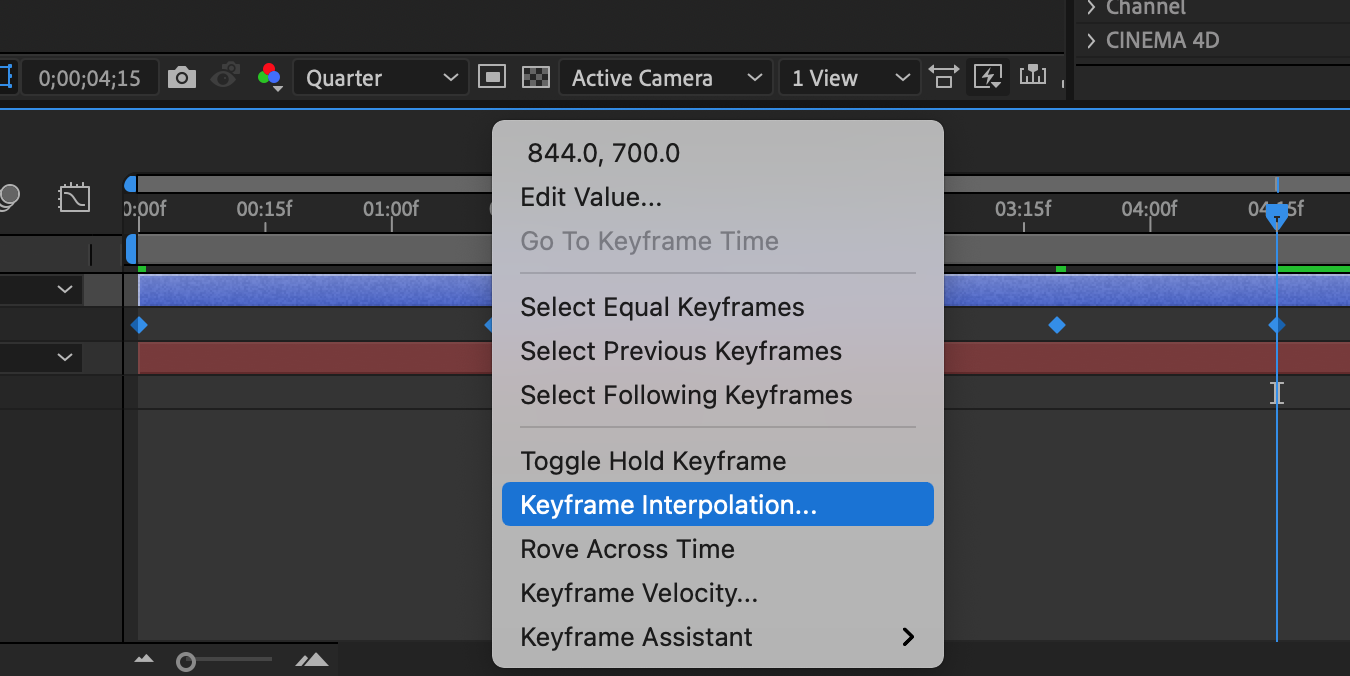Open the Graph Editor icon
This screenshot has height=676, width=1350.
74,198
